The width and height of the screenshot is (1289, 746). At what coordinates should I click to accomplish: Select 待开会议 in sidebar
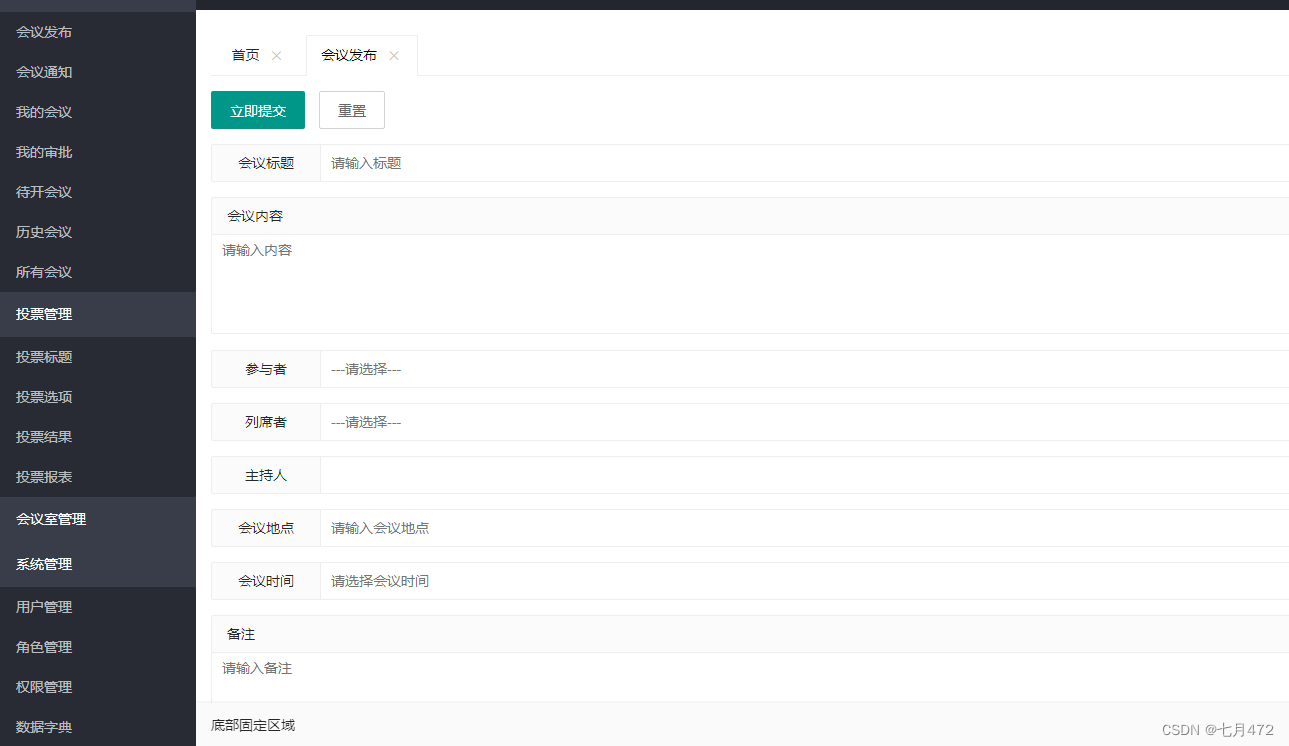click(x=42, y=191)
